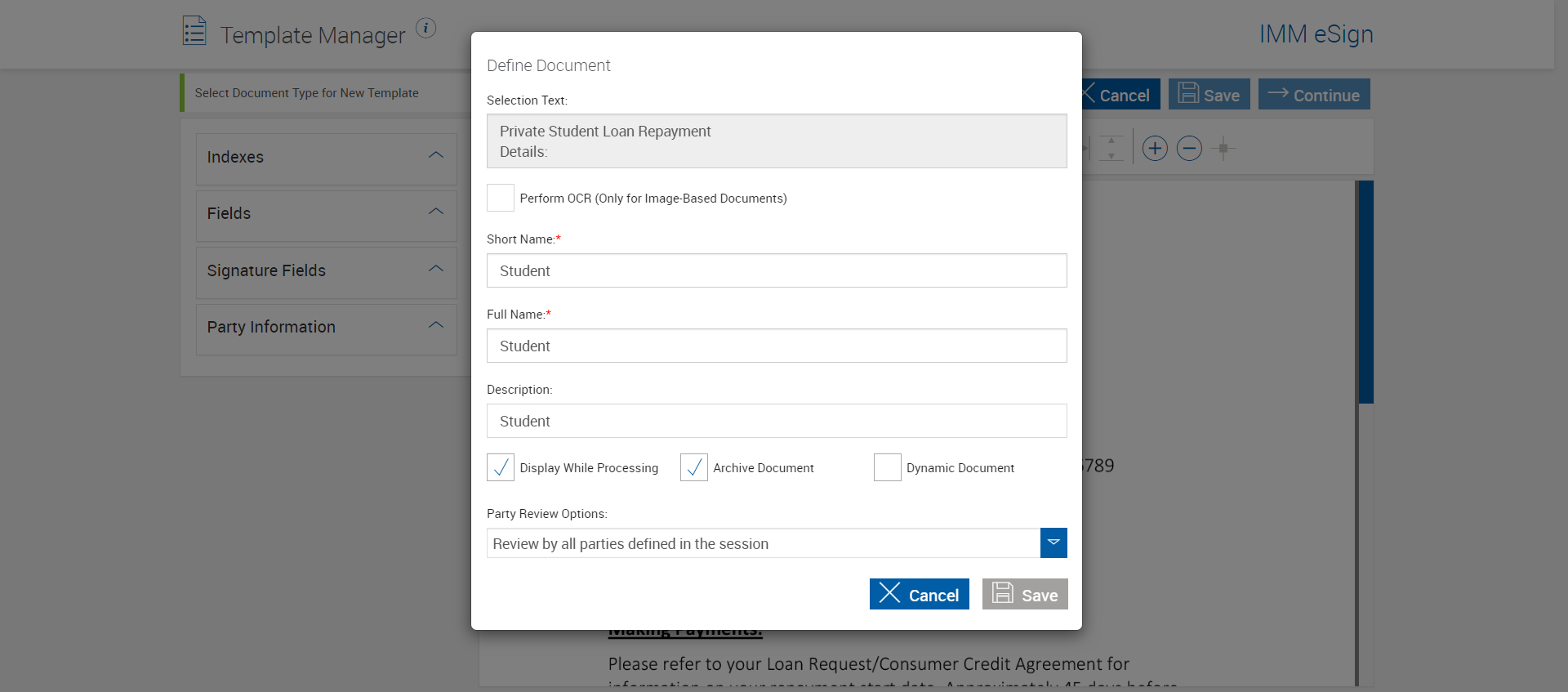Click the zoom in plus icon
The width and height of the screenshot is (1568, 692).
pos(1154,149)
